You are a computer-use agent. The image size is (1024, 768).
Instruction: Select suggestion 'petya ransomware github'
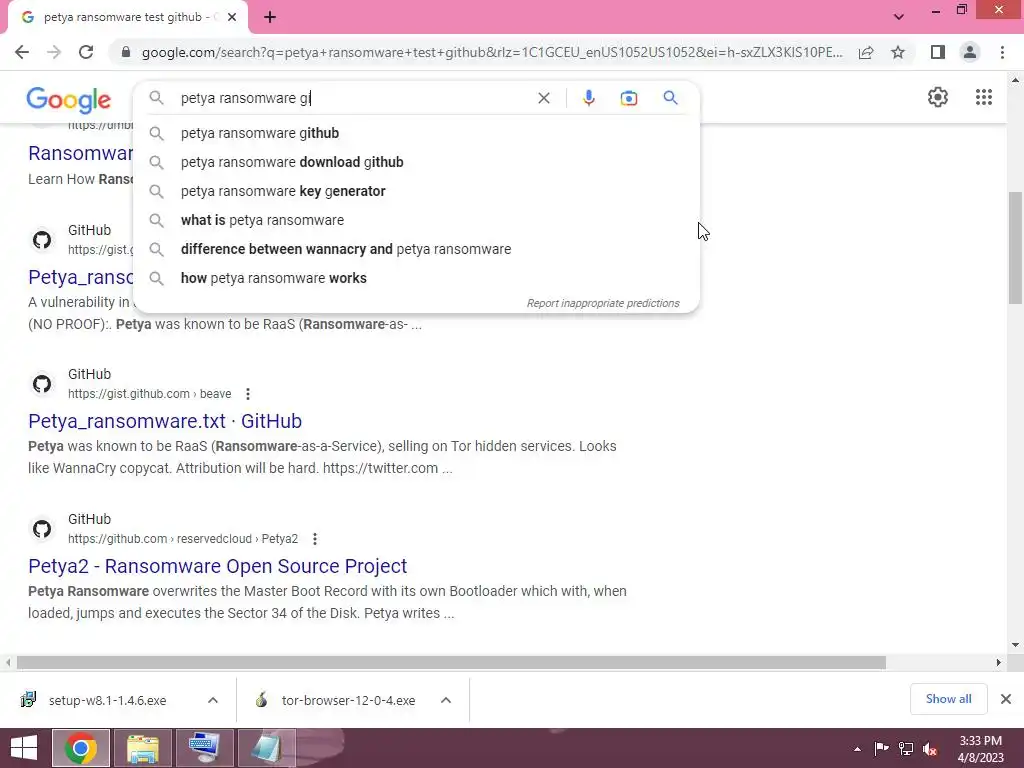(416, 133)
